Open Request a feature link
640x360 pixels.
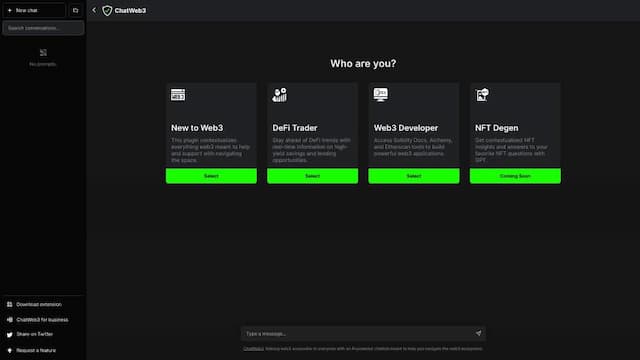(36, 350)
